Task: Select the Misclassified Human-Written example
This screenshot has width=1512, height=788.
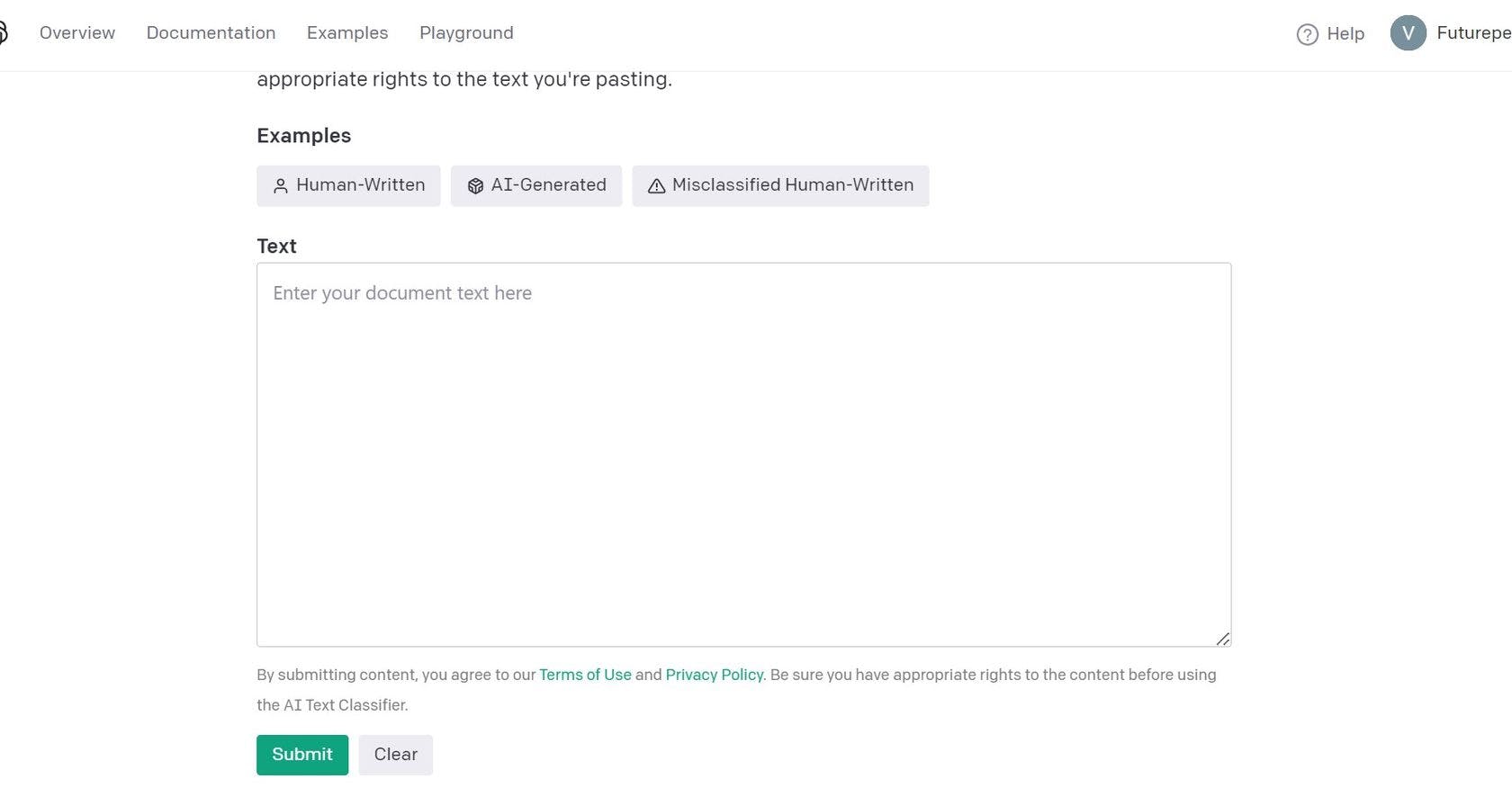Action: coord(792,185)
